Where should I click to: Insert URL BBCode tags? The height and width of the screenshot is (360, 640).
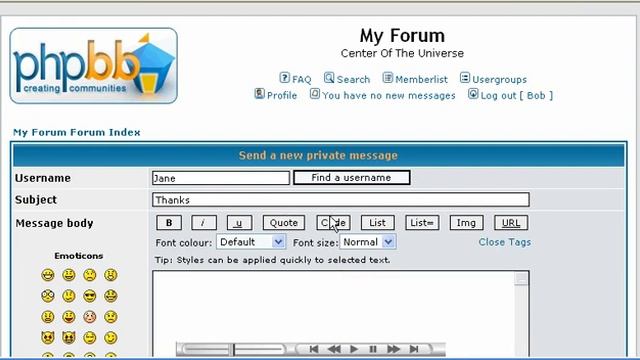click(511, 223)
